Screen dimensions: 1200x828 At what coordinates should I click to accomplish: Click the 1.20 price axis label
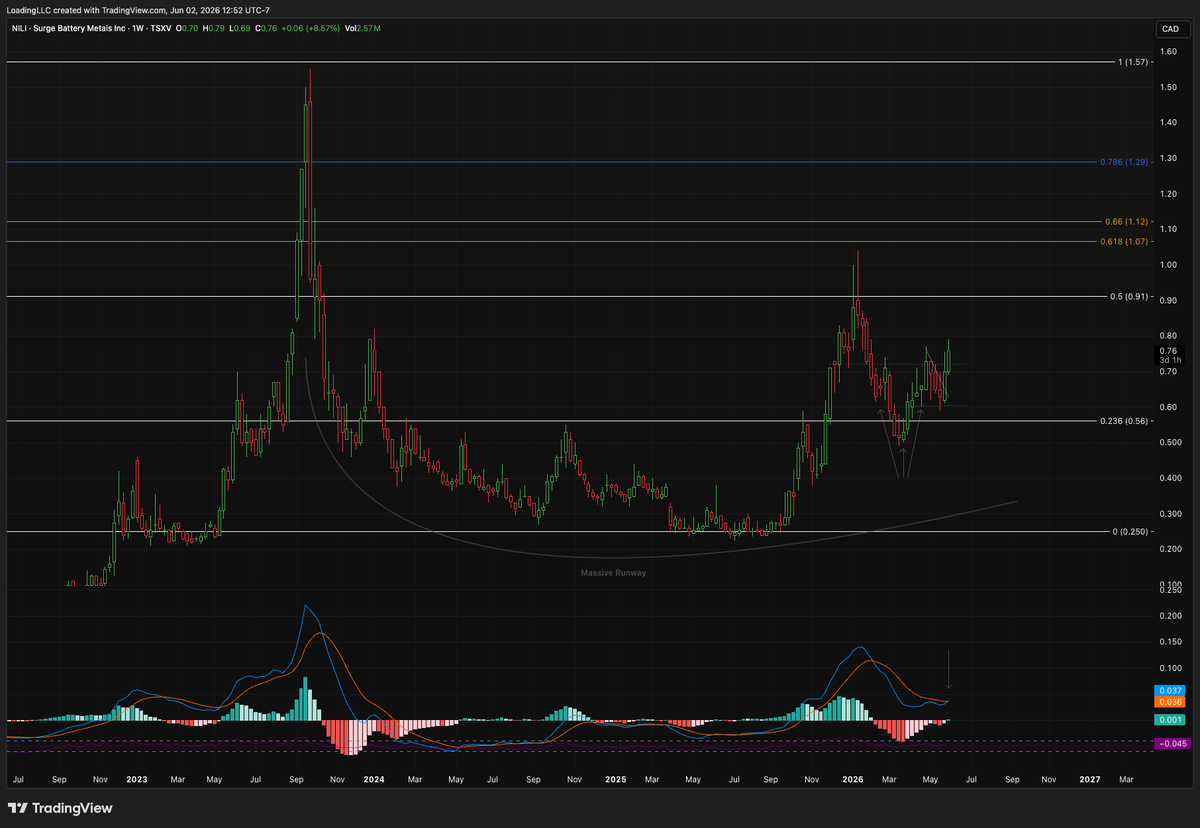click(1168, 194)
